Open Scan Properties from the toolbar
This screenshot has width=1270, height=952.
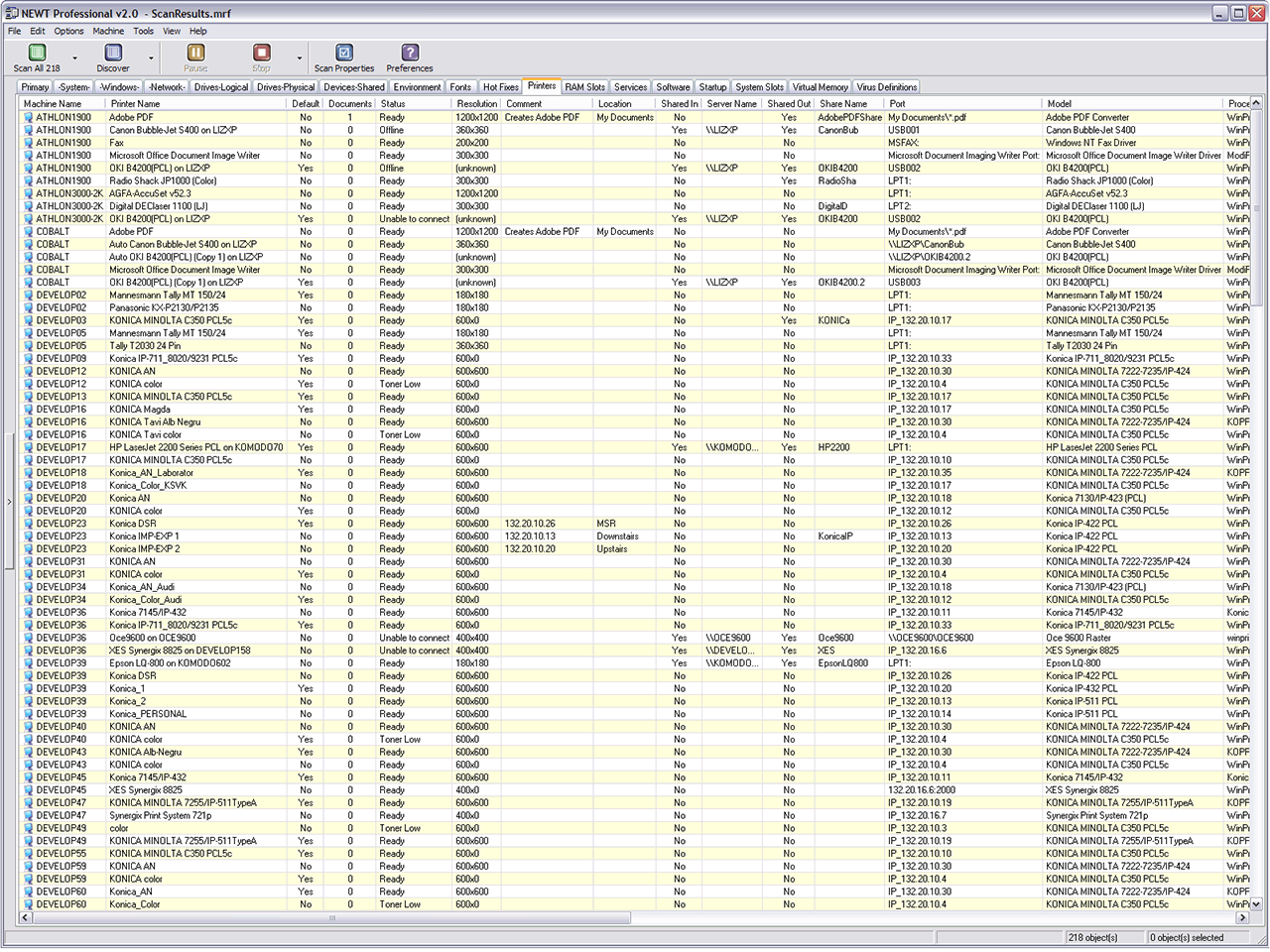click(344, 53)
